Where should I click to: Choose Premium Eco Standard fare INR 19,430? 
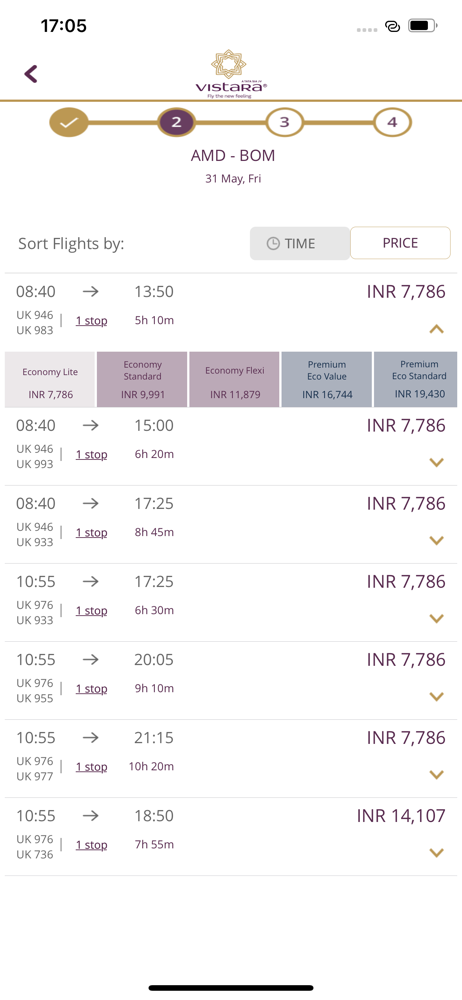click(x=415, y=379)
